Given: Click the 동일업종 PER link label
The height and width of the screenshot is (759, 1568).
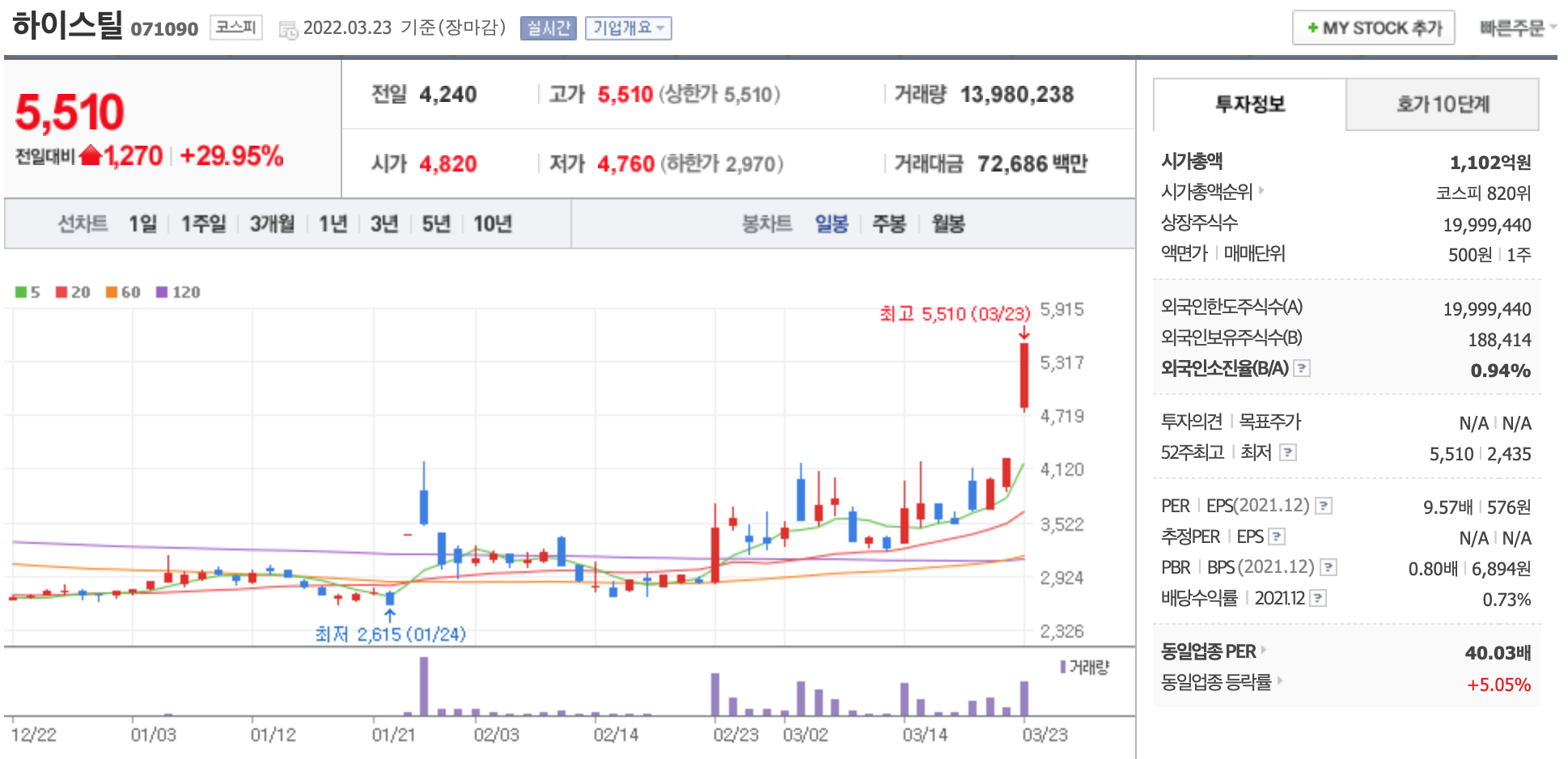Looking at the screenshot, I should click(x=1208, y=651).
